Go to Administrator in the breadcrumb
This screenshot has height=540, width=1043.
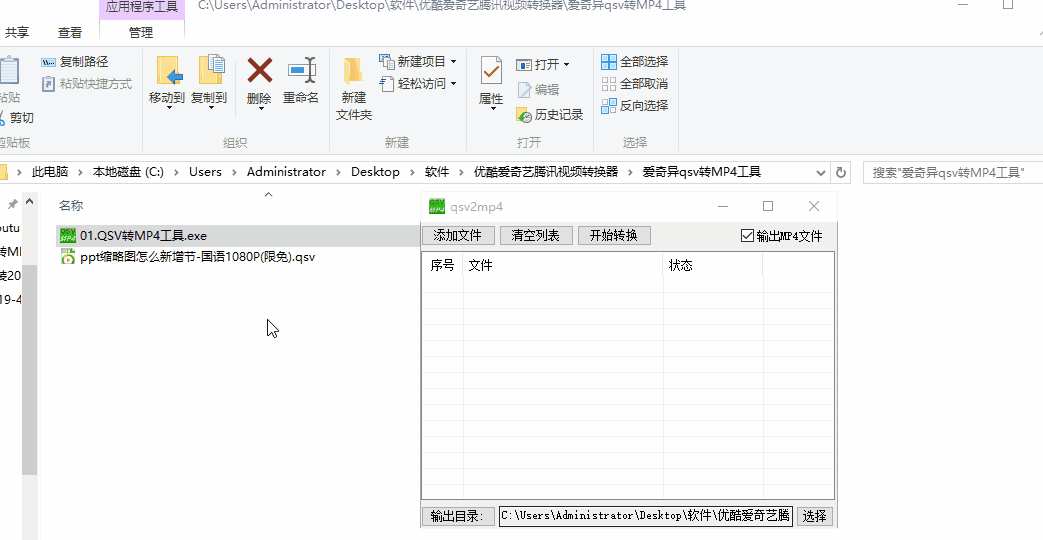(x=286, y=172)
